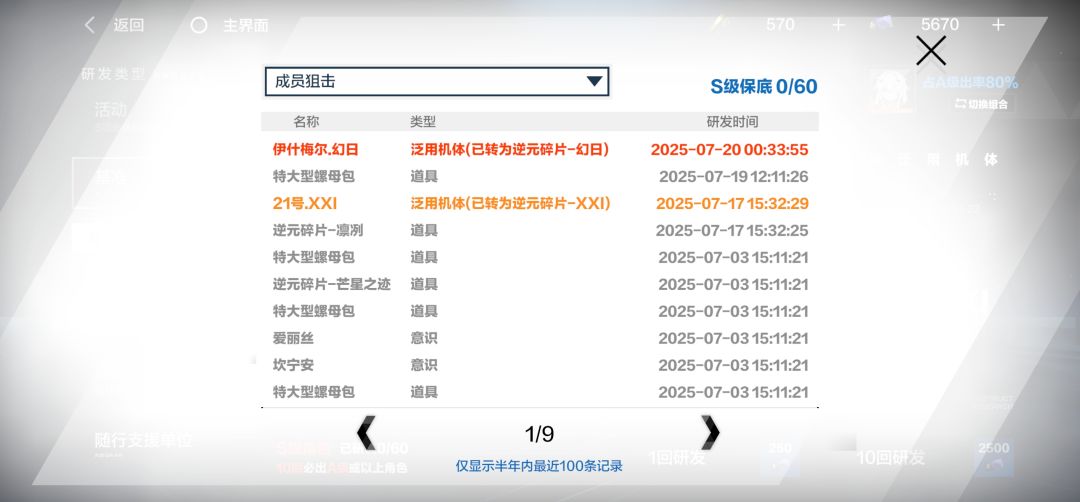Select the 爱丽丝 entry
Image resolution: width=1080 pixels, height=502 pixels.
[x=293, y=338]
